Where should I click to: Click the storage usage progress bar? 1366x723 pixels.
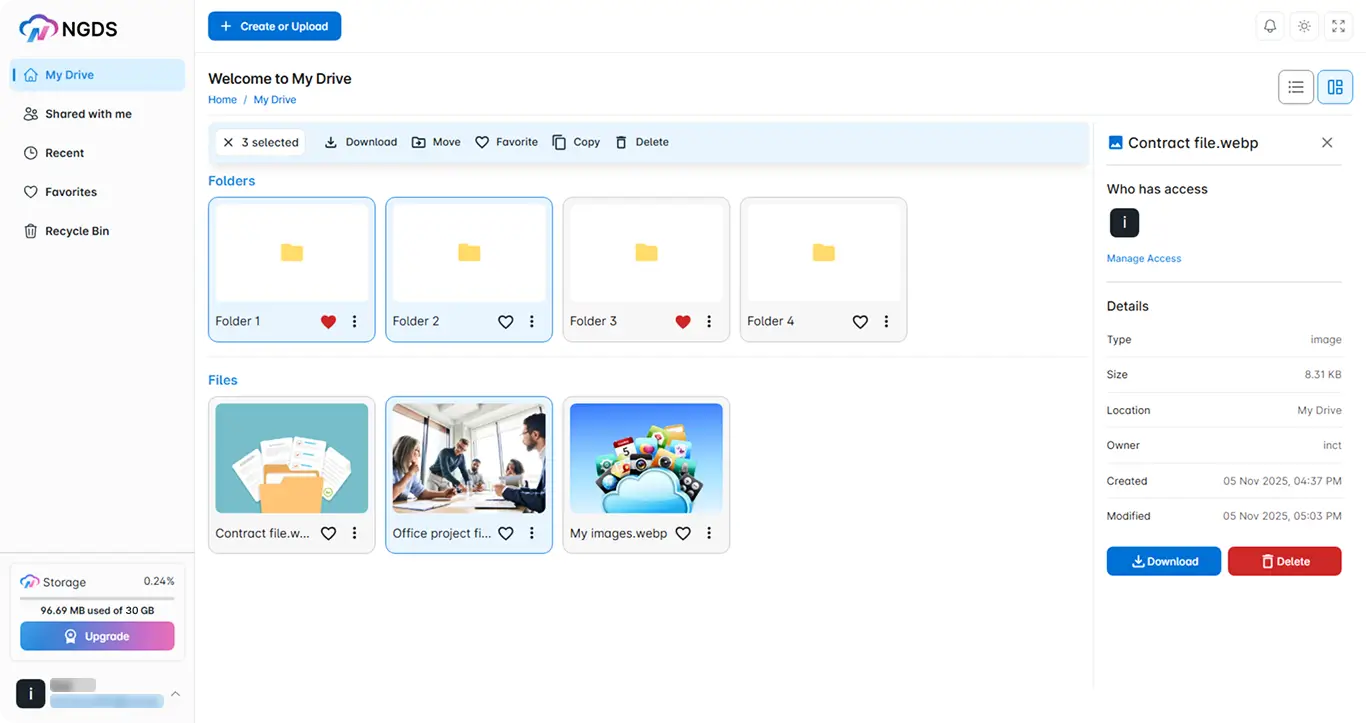(97, 599)
